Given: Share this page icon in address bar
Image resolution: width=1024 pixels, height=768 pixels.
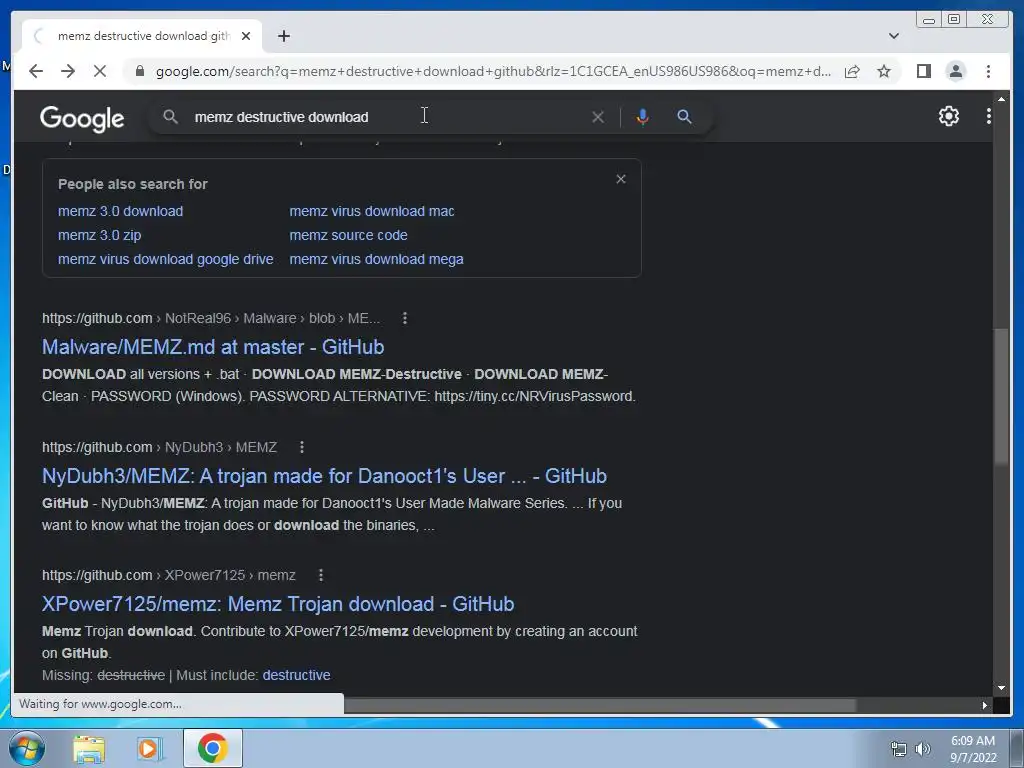Looking at the screenshot, I should (852, 71).
